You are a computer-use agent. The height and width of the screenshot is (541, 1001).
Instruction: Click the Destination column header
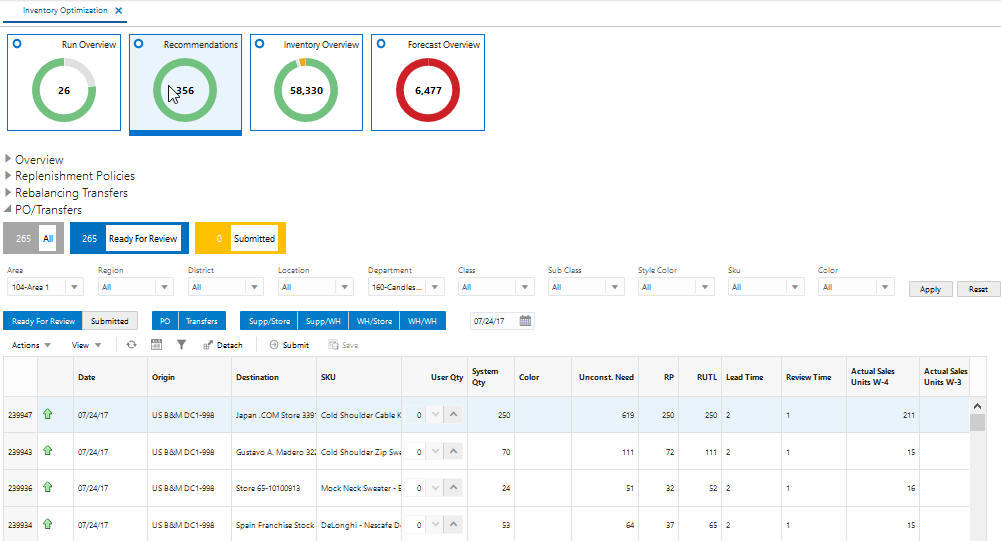pos(274,377)
